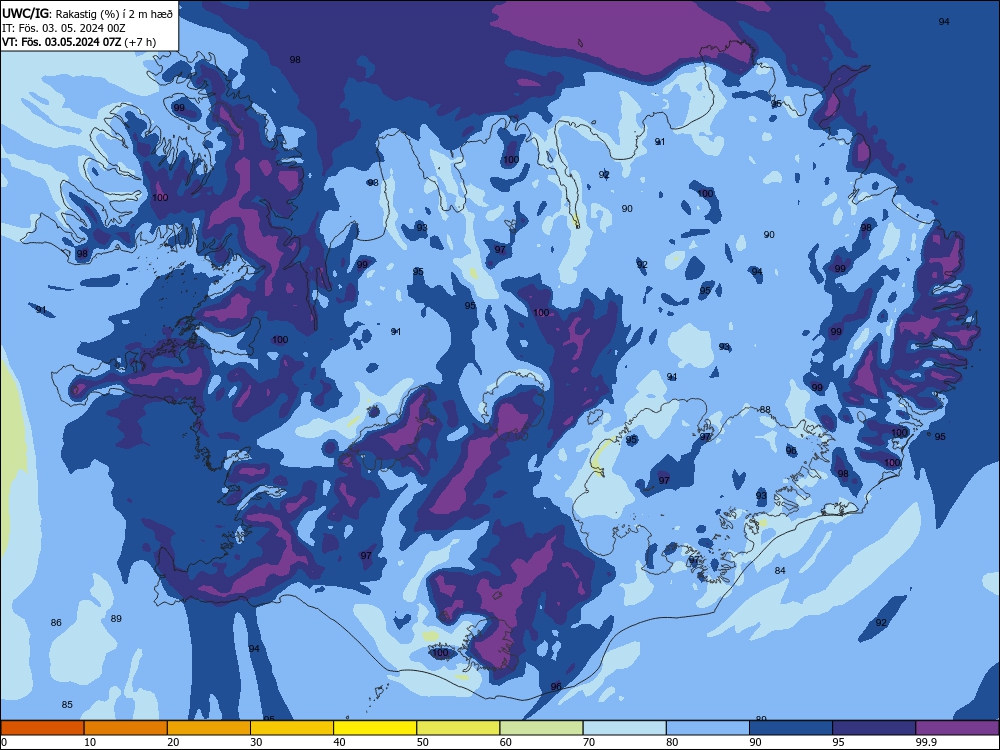Image resolution: width=1000 pixels, height=750 pixels.
Task: Click the legend tick label '60'
Action: [x=506, y=742]
